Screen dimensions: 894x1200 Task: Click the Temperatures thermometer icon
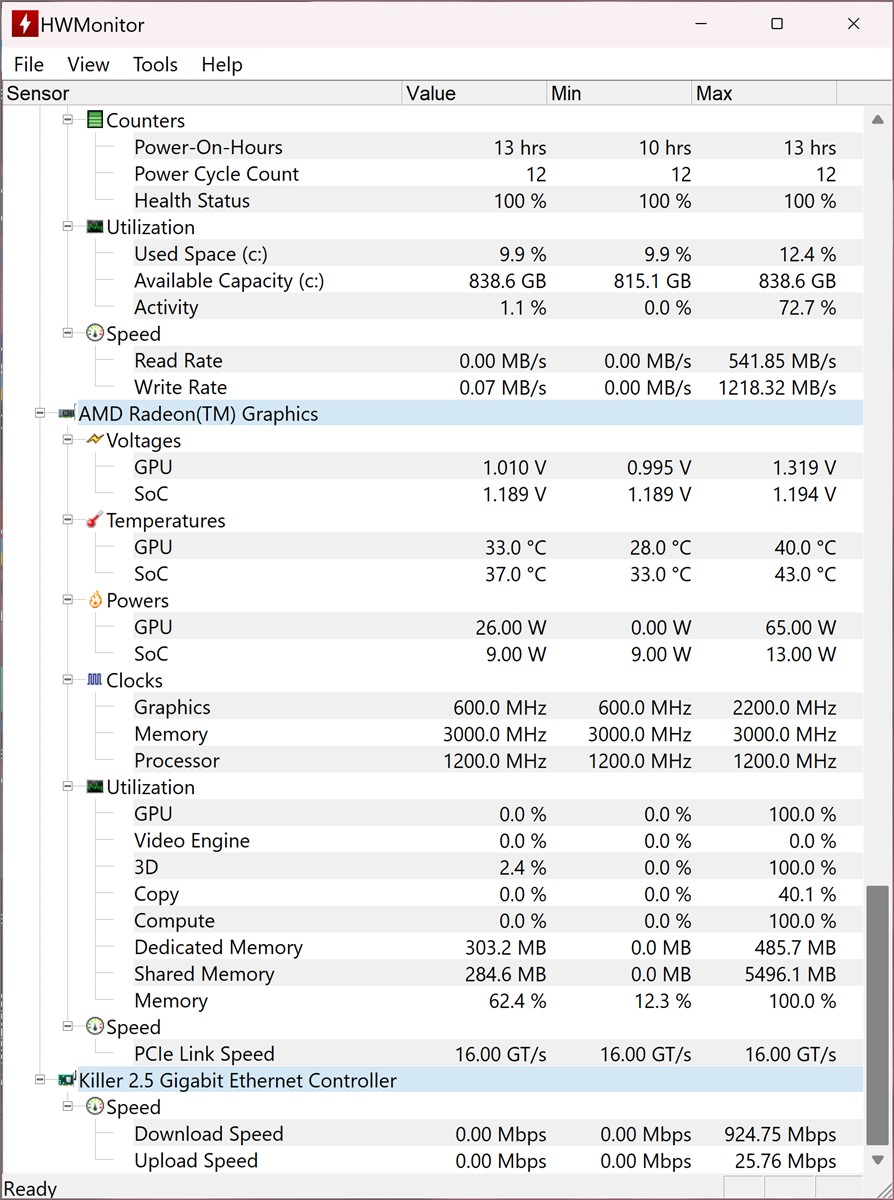(x=95, y=520)
